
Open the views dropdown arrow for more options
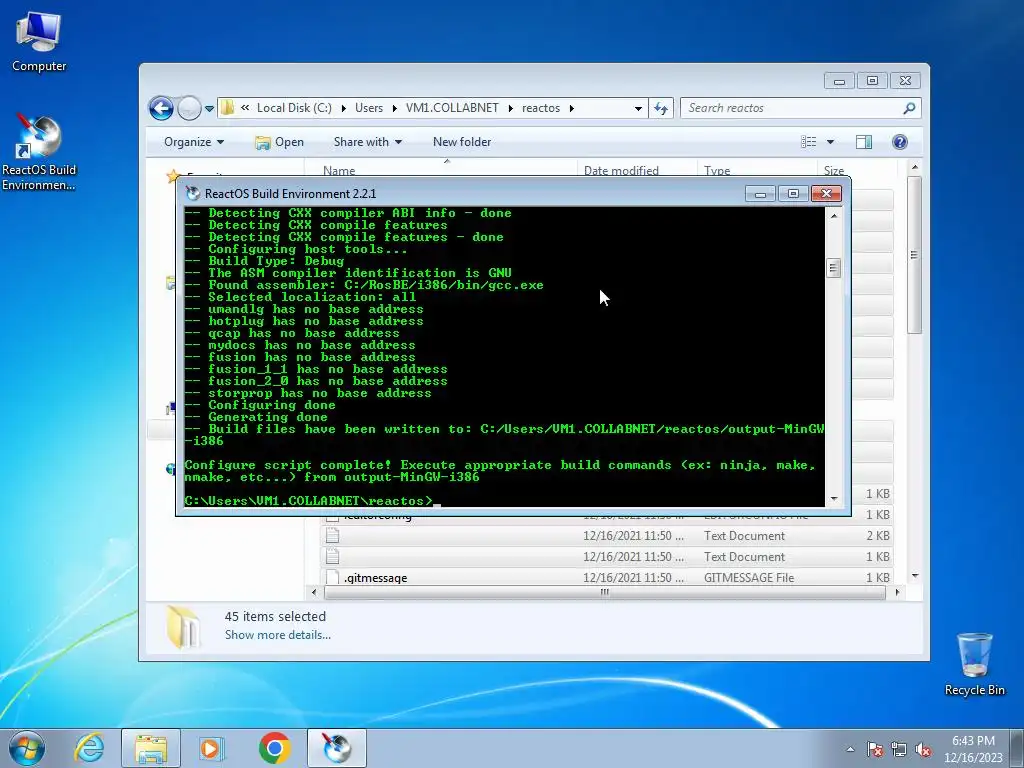(x=831, y=142)
